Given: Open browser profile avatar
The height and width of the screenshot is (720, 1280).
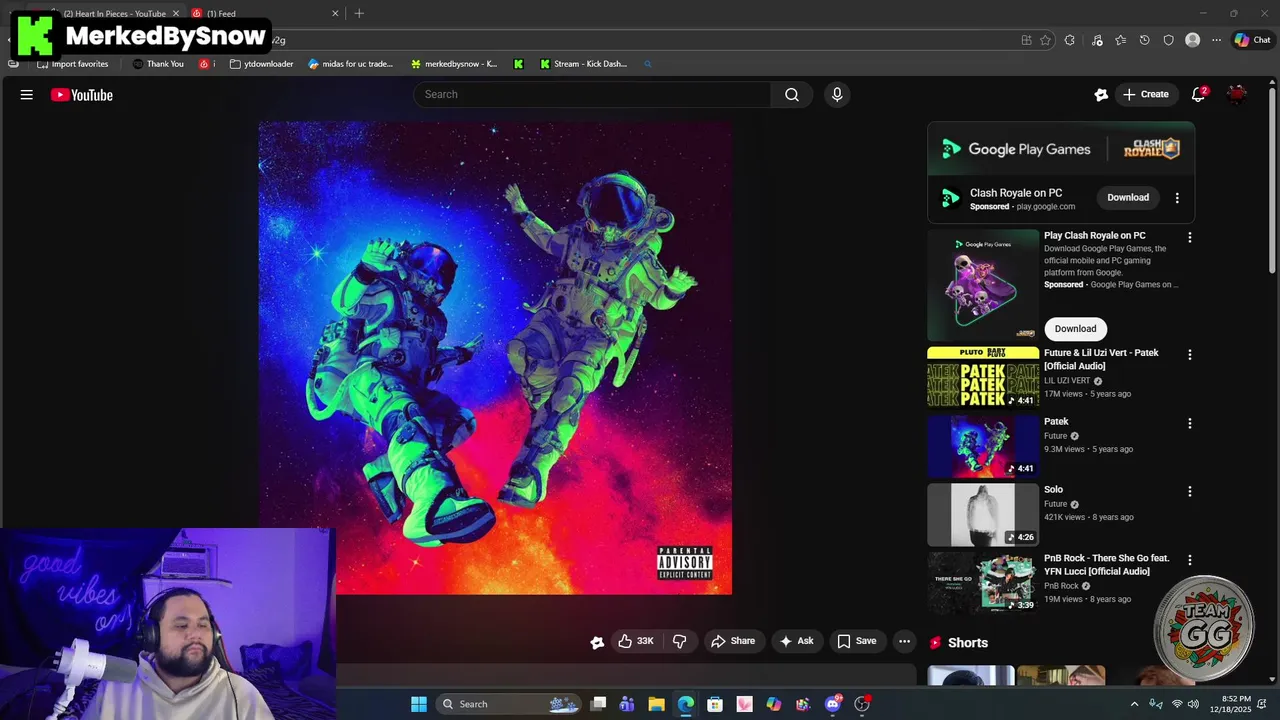Looking at the screenshot, I should [1192, 40].
